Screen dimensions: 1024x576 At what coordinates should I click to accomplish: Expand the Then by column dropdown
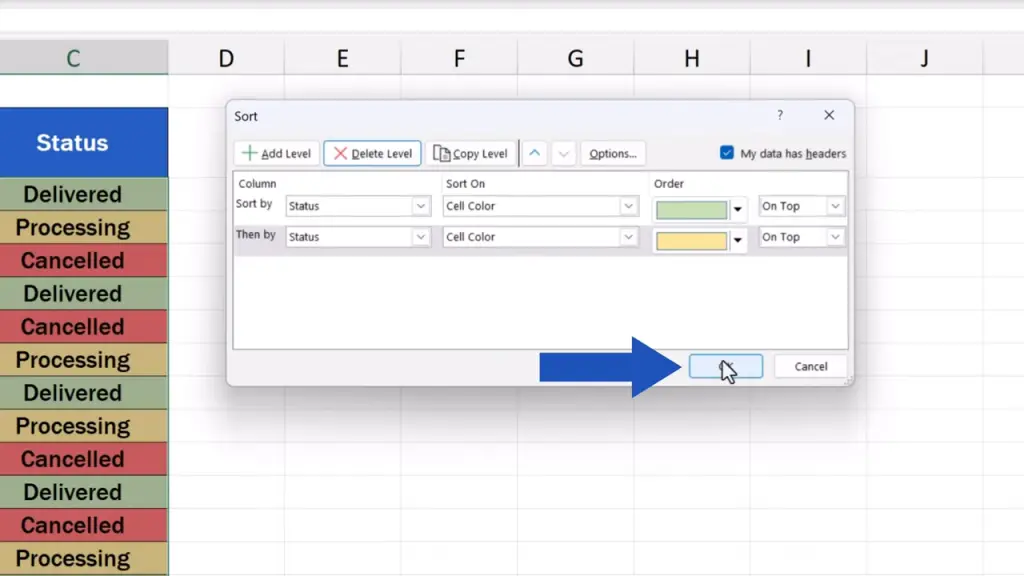pos(421,238)
